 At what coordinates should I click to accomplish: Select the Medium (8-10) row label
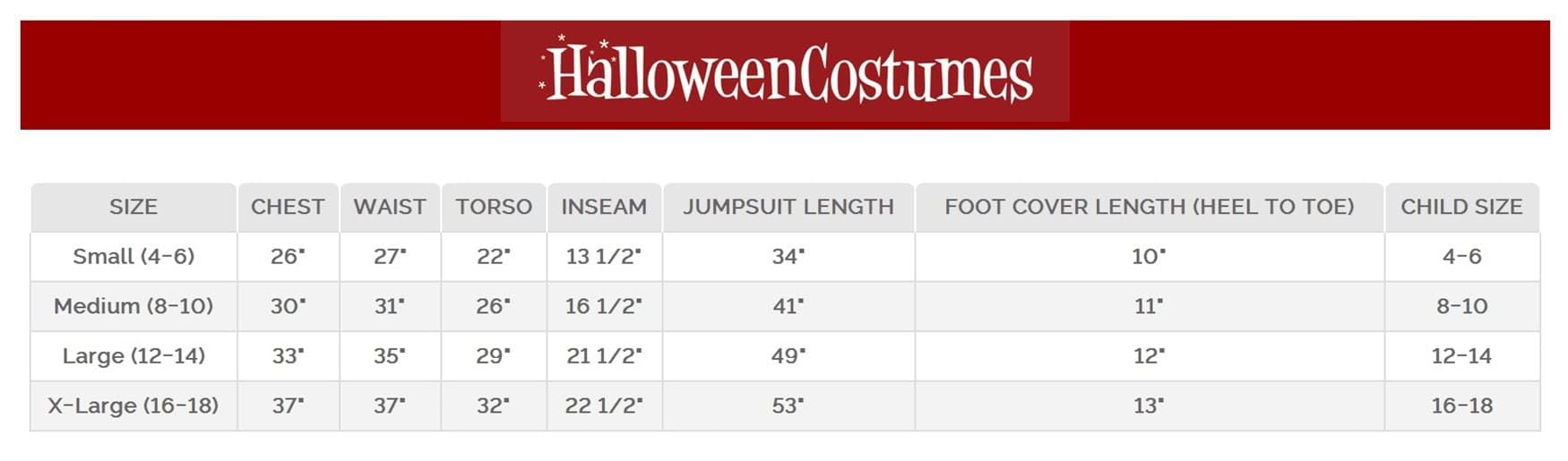(134, 306)
